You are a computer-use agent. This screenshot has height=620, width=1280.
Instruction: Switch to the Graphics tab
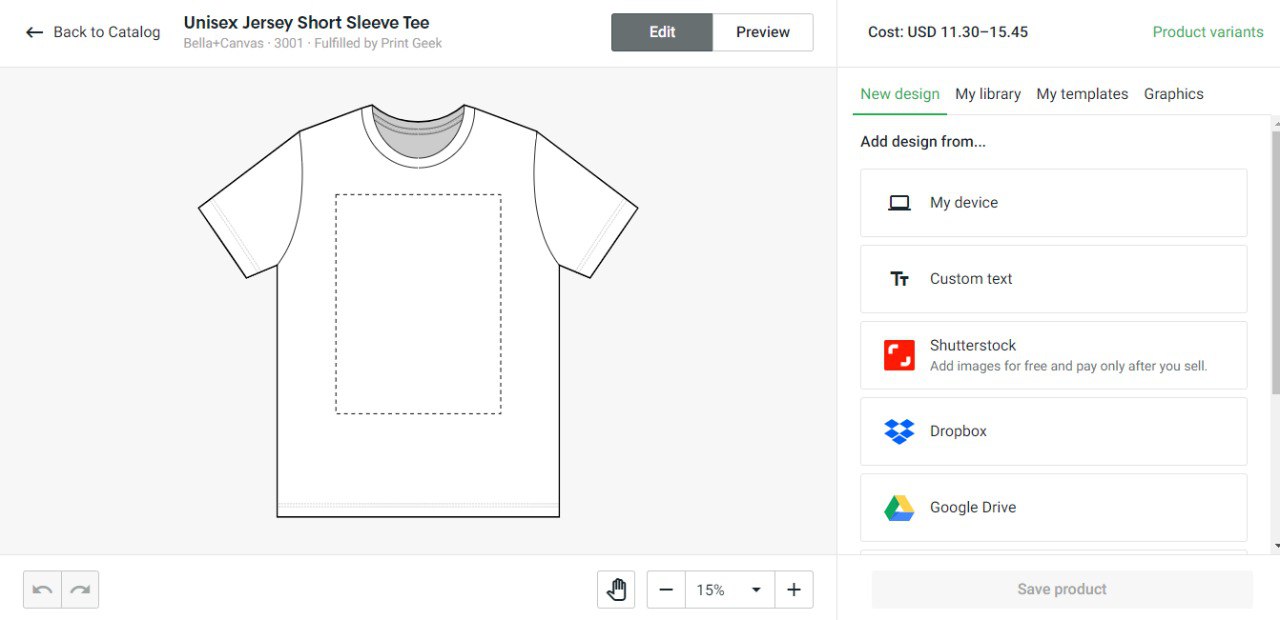1174,94
